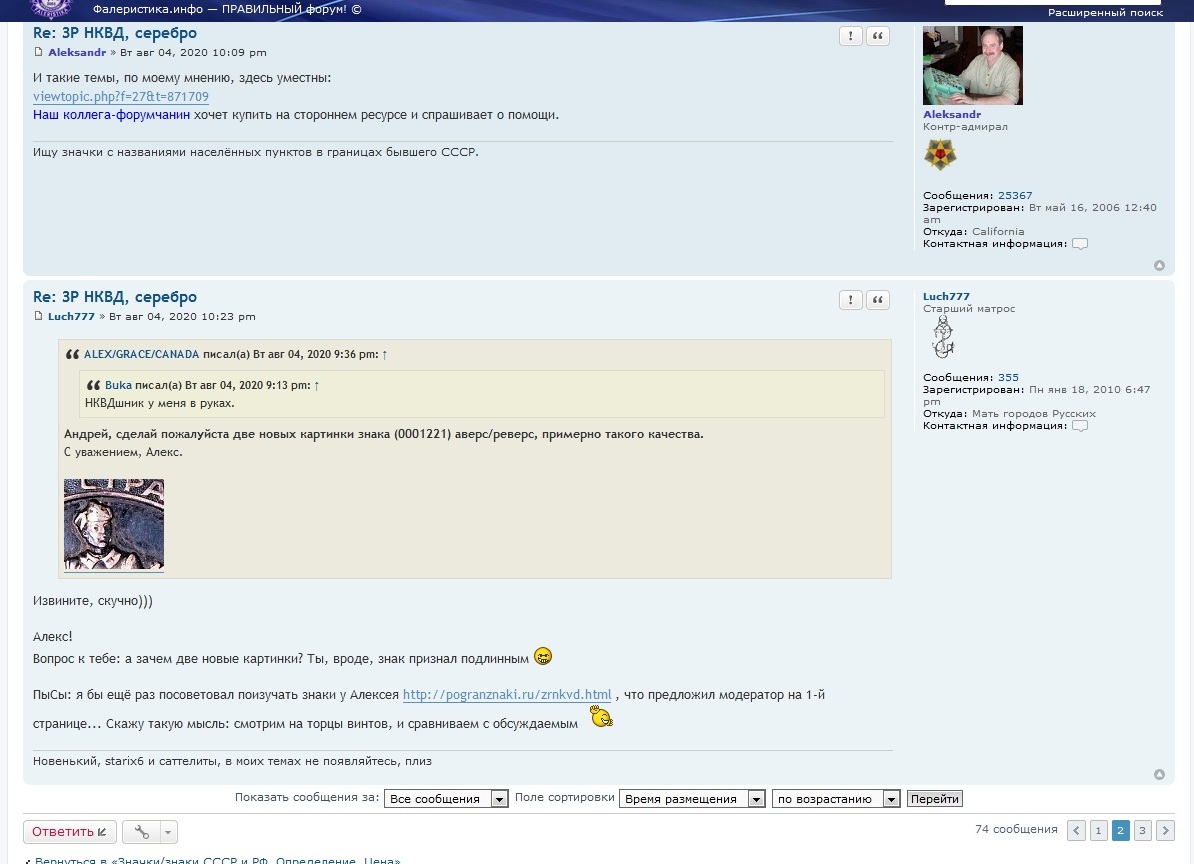Open the "Все сообщения" display dropdown
This screenshot has width=1194, height=864.
point(448,799)
